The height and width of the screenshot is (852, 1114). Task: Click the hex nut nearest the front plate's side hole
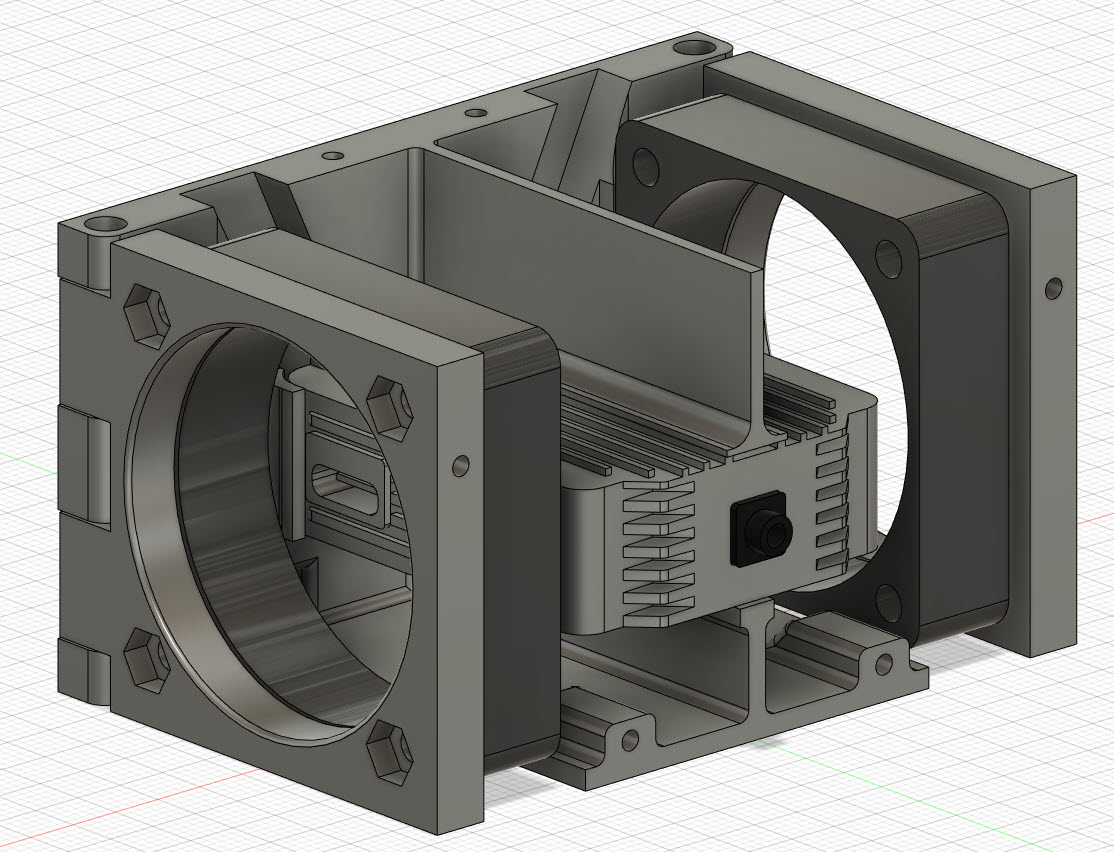pos(391,409)
